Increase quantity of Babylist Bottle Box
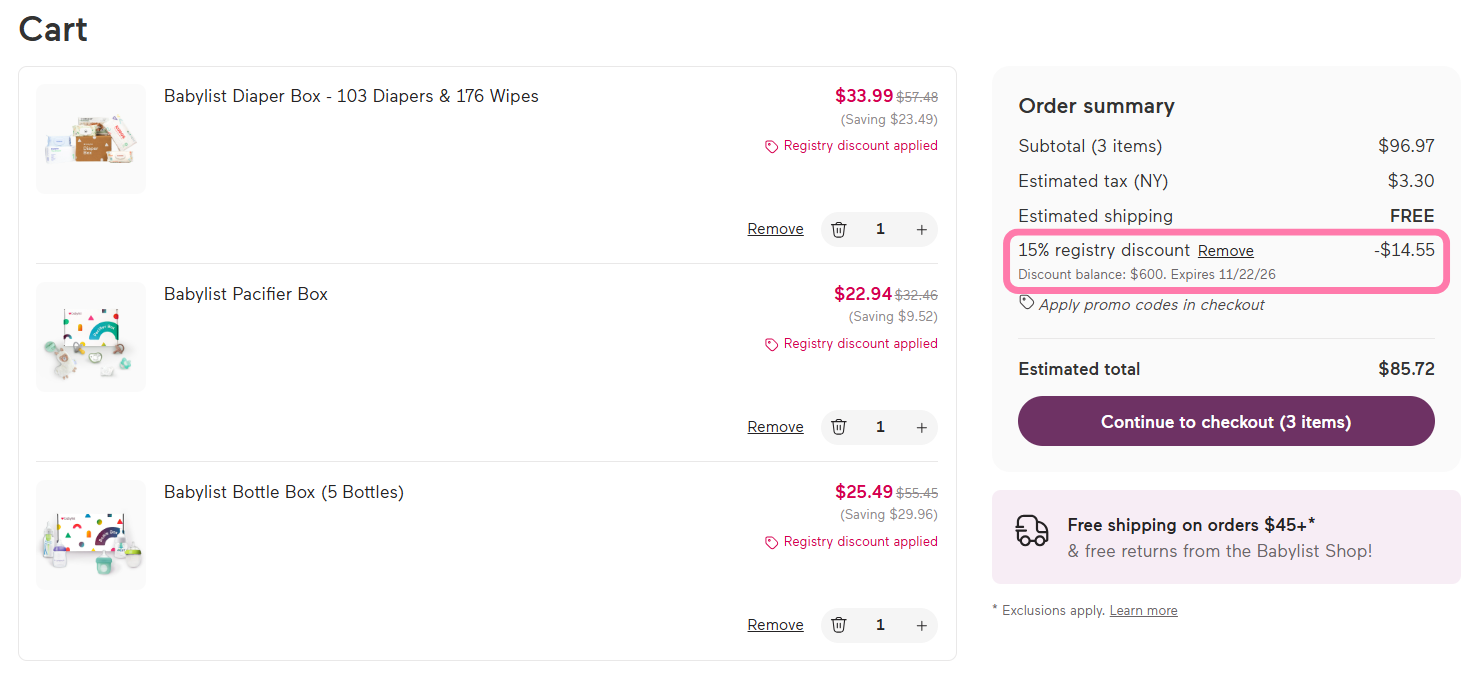This screenshot has height=677, width=1477. tap(922, 625)
